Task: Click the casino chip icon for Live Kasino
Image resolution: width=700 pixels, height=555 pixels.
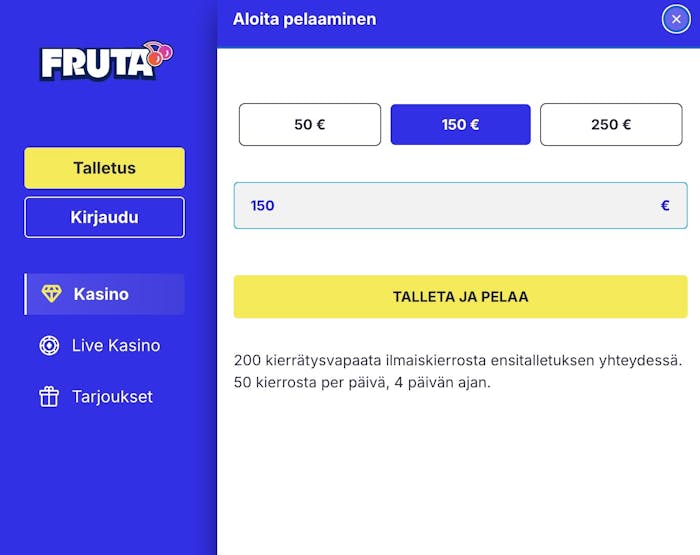Action: [x=49, y=346]
